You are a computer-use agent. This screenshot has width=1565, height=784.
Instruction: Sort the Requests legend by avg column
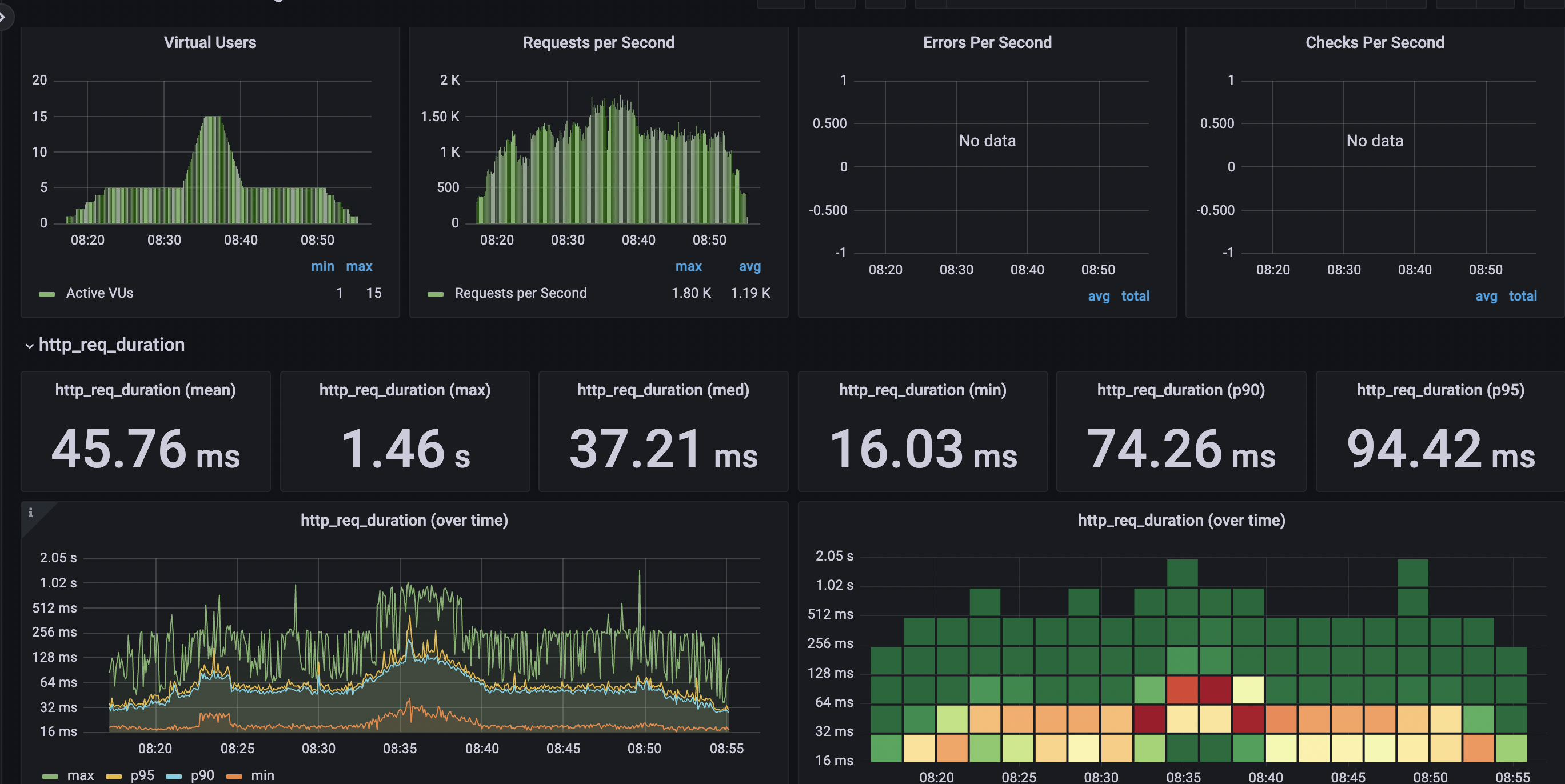tap(749, 267)
